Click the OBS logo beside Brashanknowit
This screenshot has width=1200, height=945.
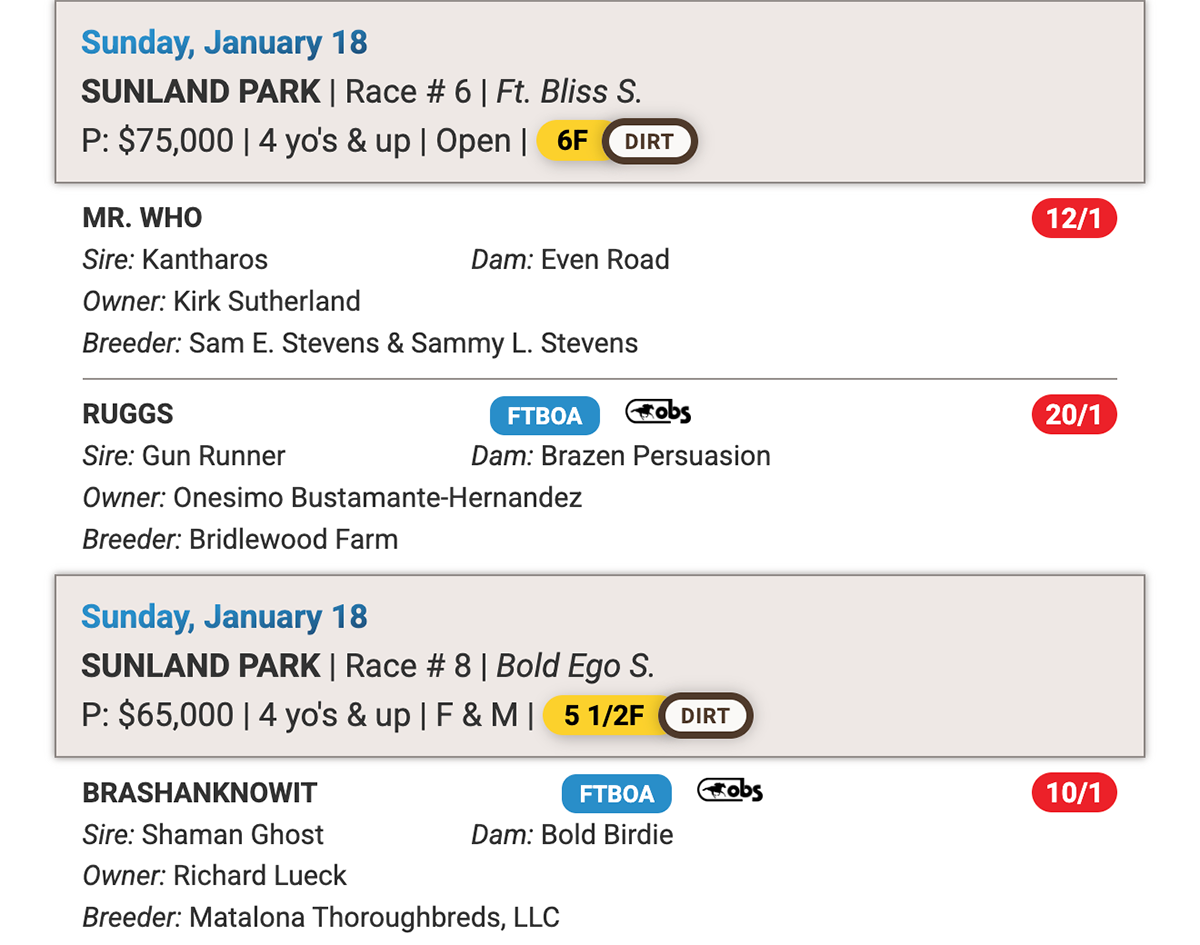coord(730,791)
